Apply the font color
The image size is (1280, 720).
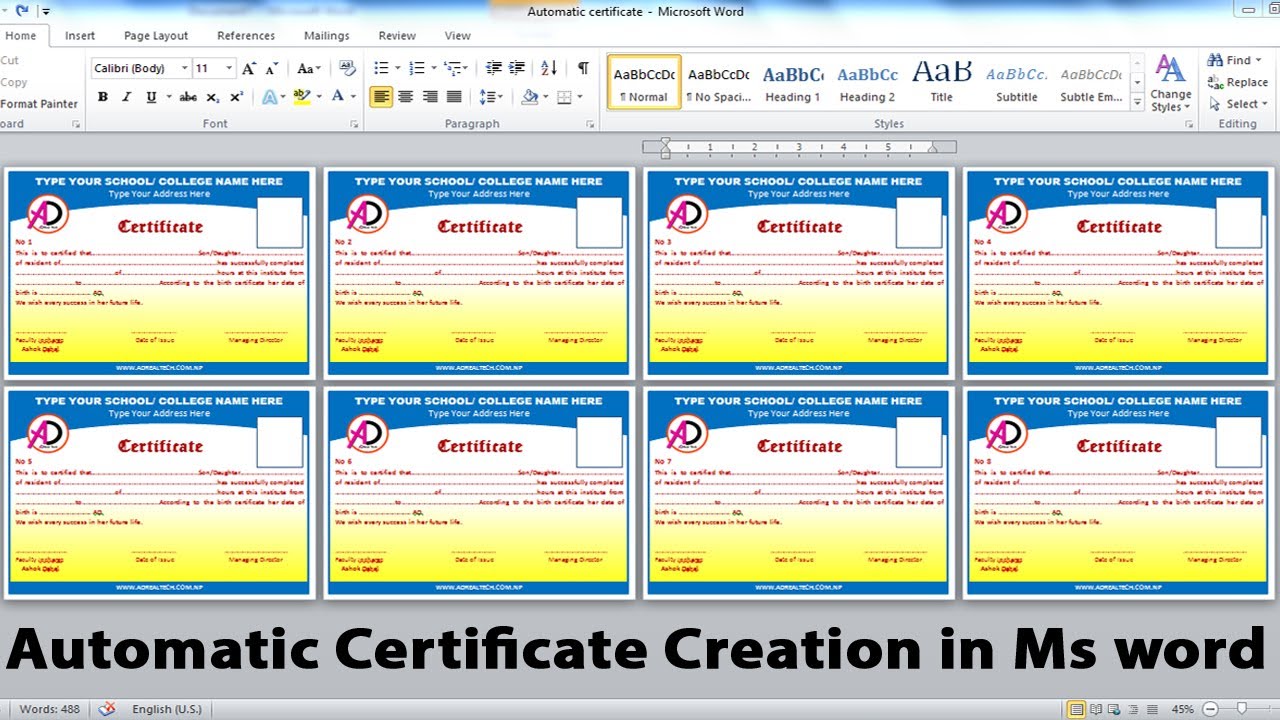pyautogui.click(x=338, y=97)
